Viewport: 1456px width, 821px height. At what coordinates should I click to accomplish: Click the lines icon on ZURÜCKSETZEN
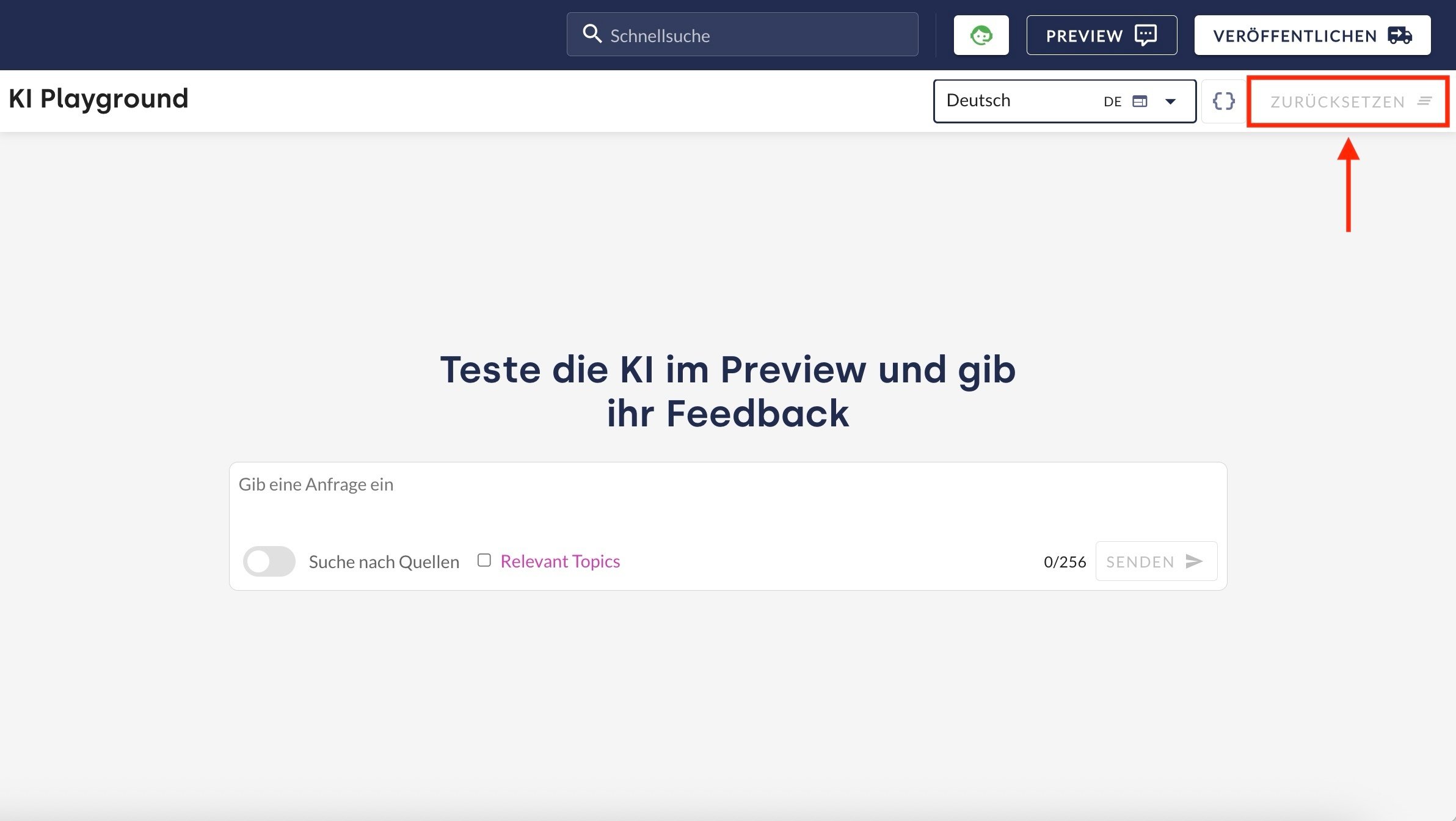click(1425, 101)
